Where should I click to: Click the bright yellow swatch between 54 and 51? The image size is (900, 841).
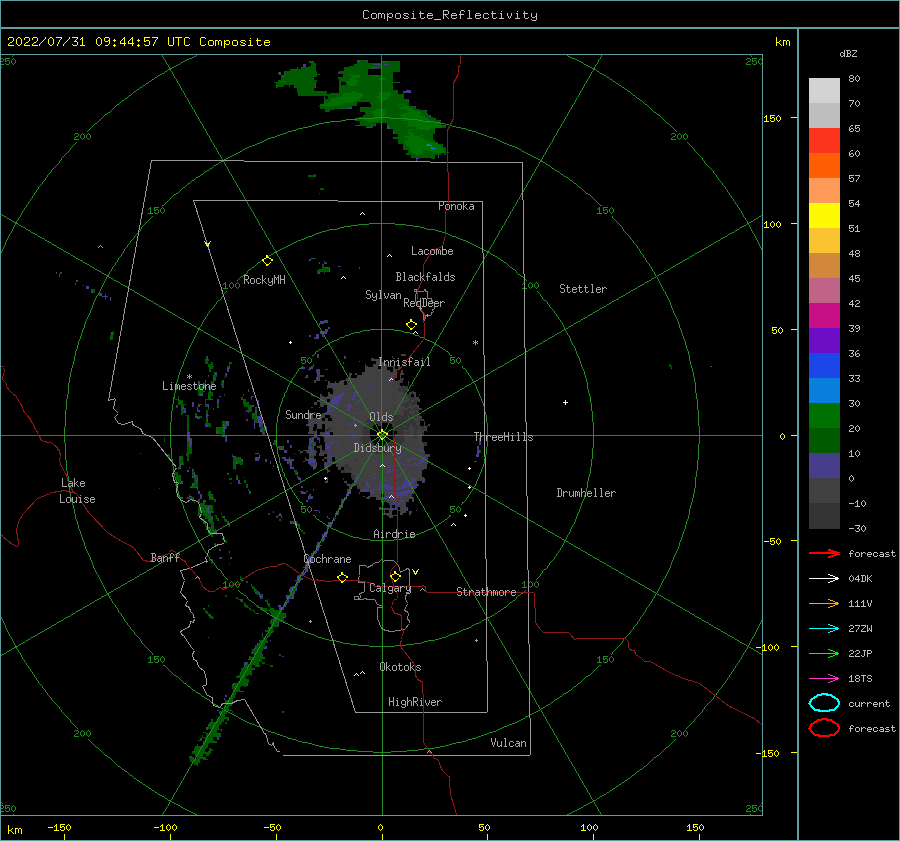point(824,215)
